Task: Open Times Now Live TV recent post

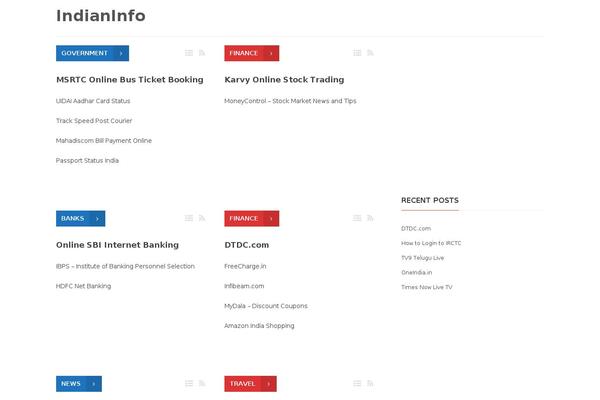Action: 427,287
